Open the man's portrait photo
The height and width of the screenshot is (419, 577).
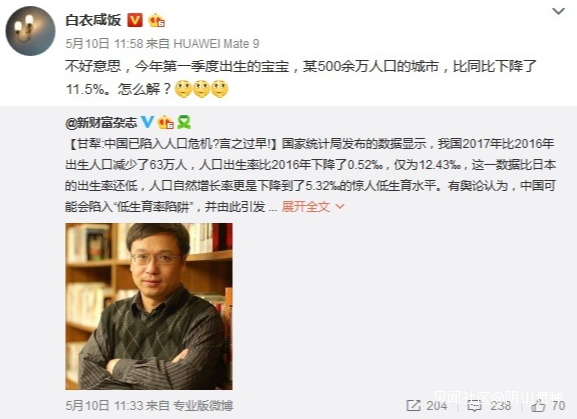[x=149, y=306]
